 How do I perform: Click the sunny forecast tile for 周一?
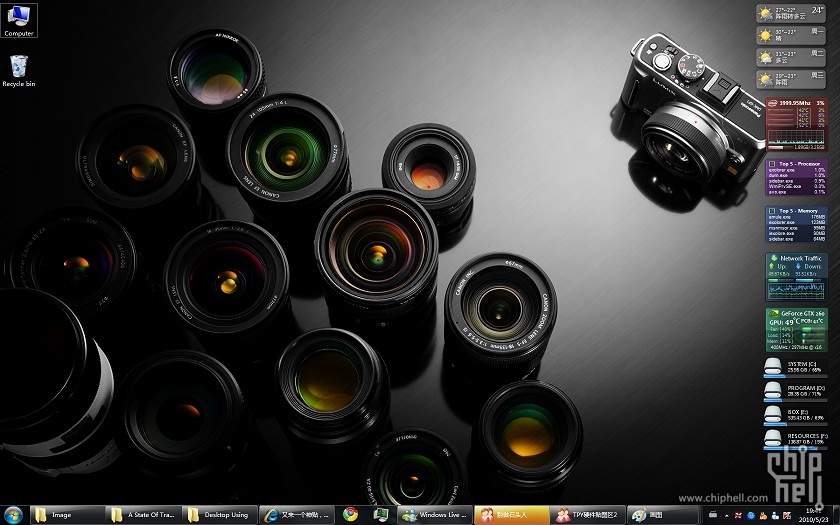(x=791, y=35)
